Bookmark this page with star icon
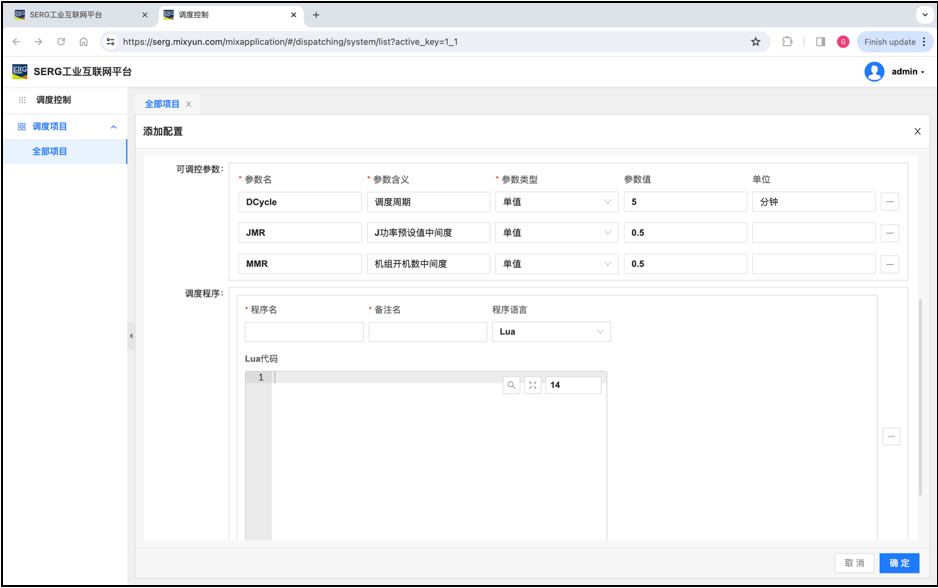This screenshot has width=938, height=588. (755, 42)
